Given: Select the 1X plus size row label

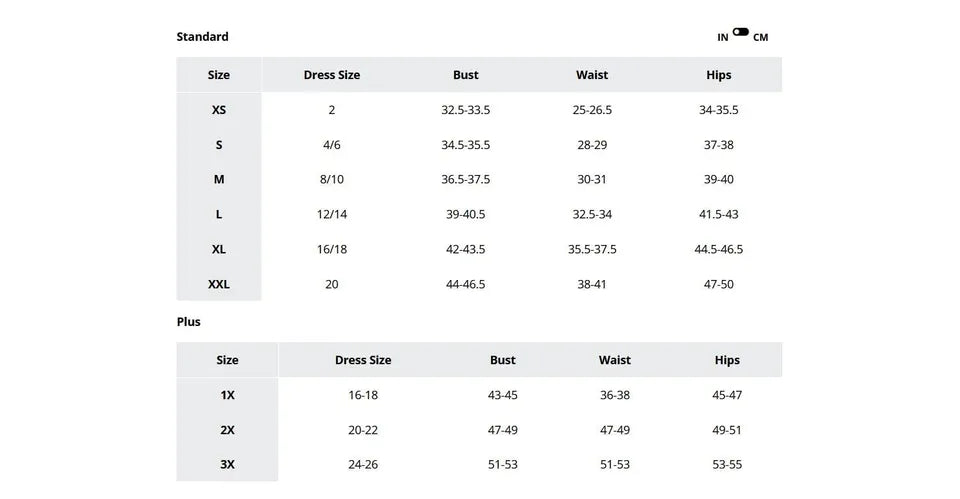Looking at the screenshot, I should click(227, 396).
